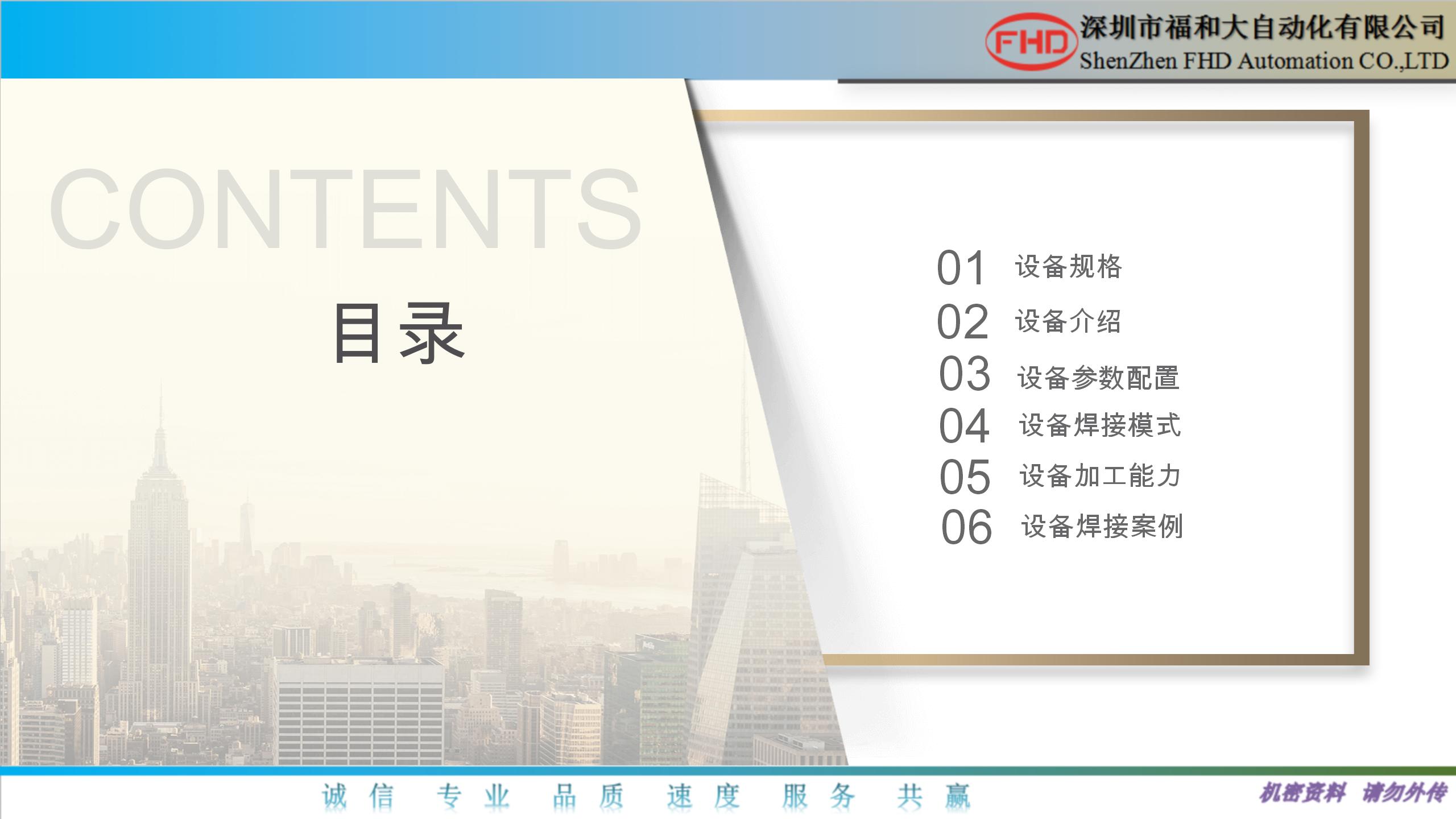
Task: Click the 共赢 slogan word
Action: [x=934, y=796]
